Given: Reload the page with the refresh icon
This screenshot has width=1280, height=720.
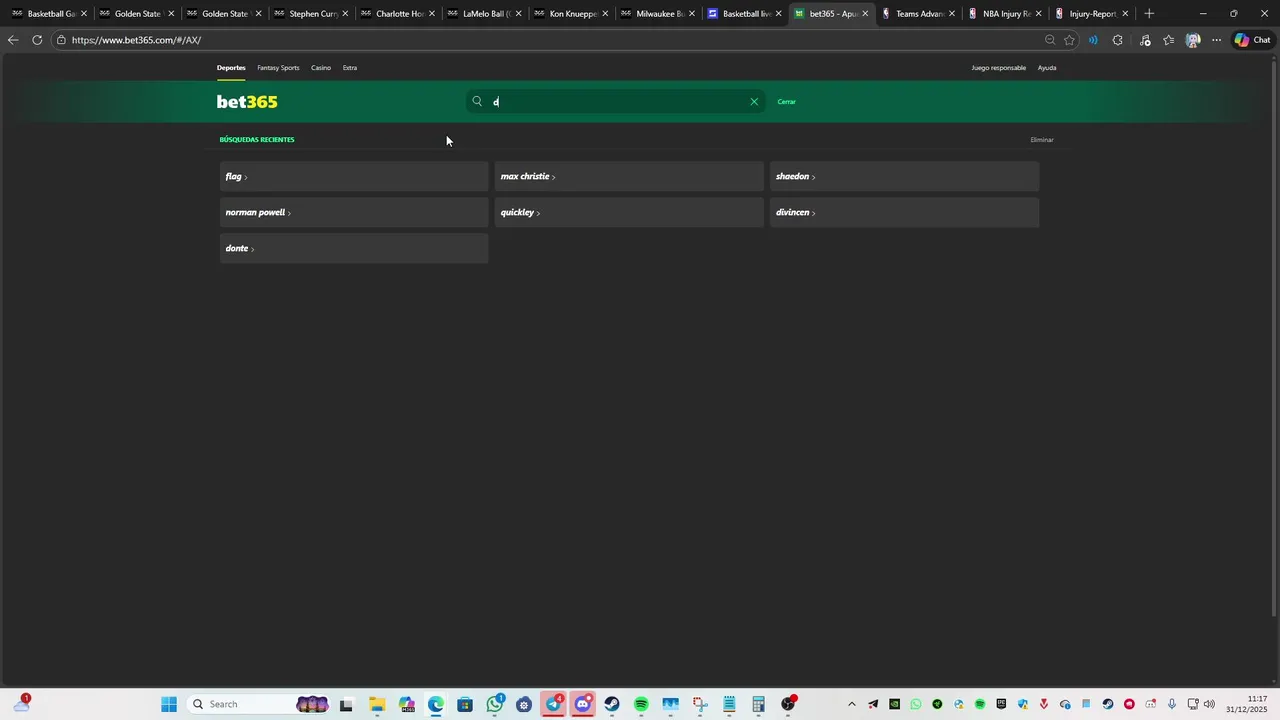Looking at the screenshot, I should click(37, 40).
